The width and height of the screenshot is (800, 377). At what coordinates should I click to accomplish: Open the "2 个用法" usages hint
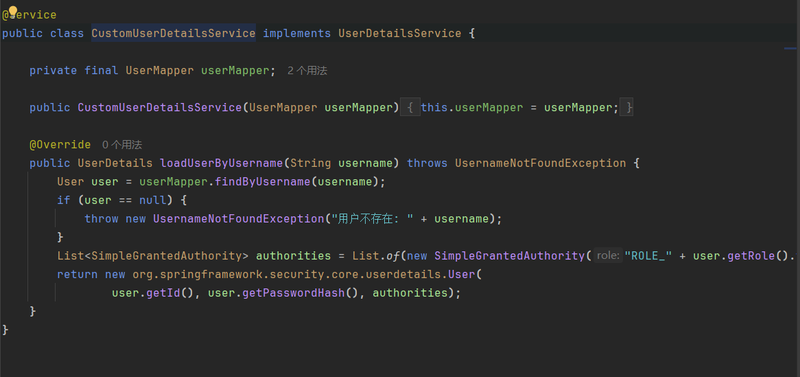[307, 71]
